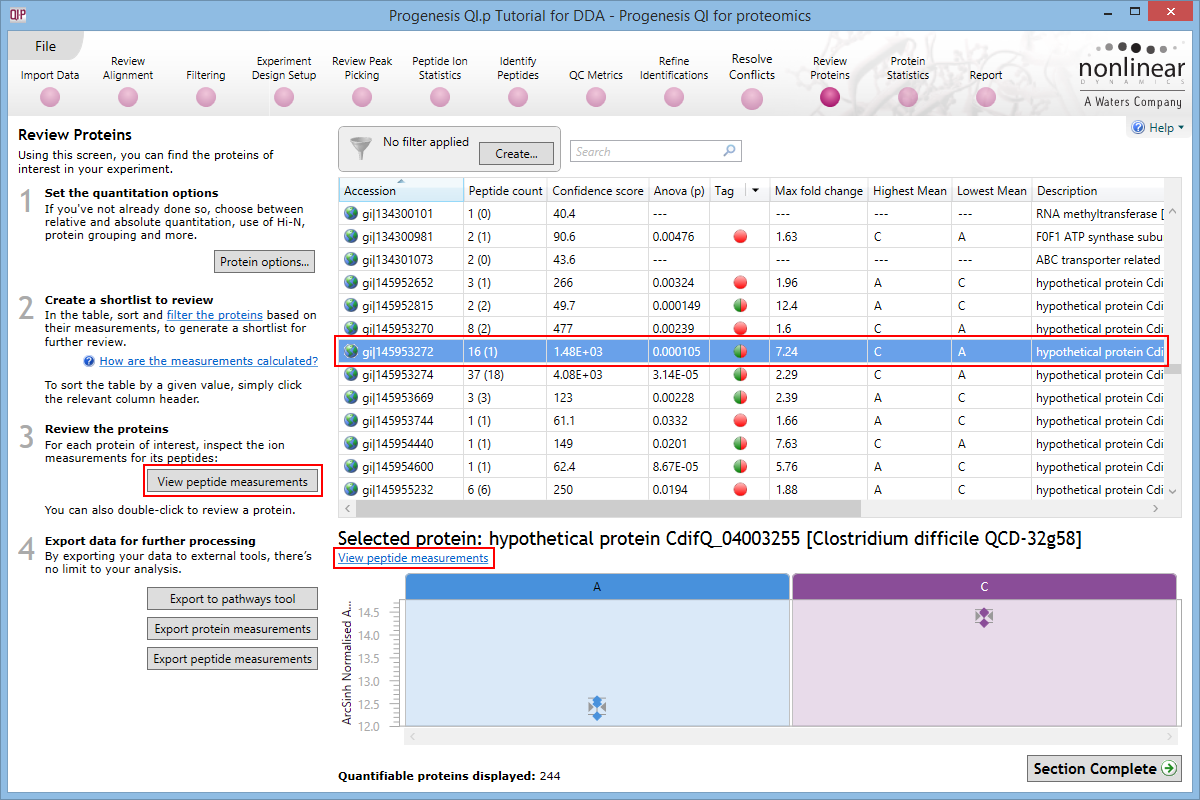Image resolution: width=1200 pixels, height=800 pixels.
Task: Open the Experiment Design Setup step circle
Action: click(284, 97)
